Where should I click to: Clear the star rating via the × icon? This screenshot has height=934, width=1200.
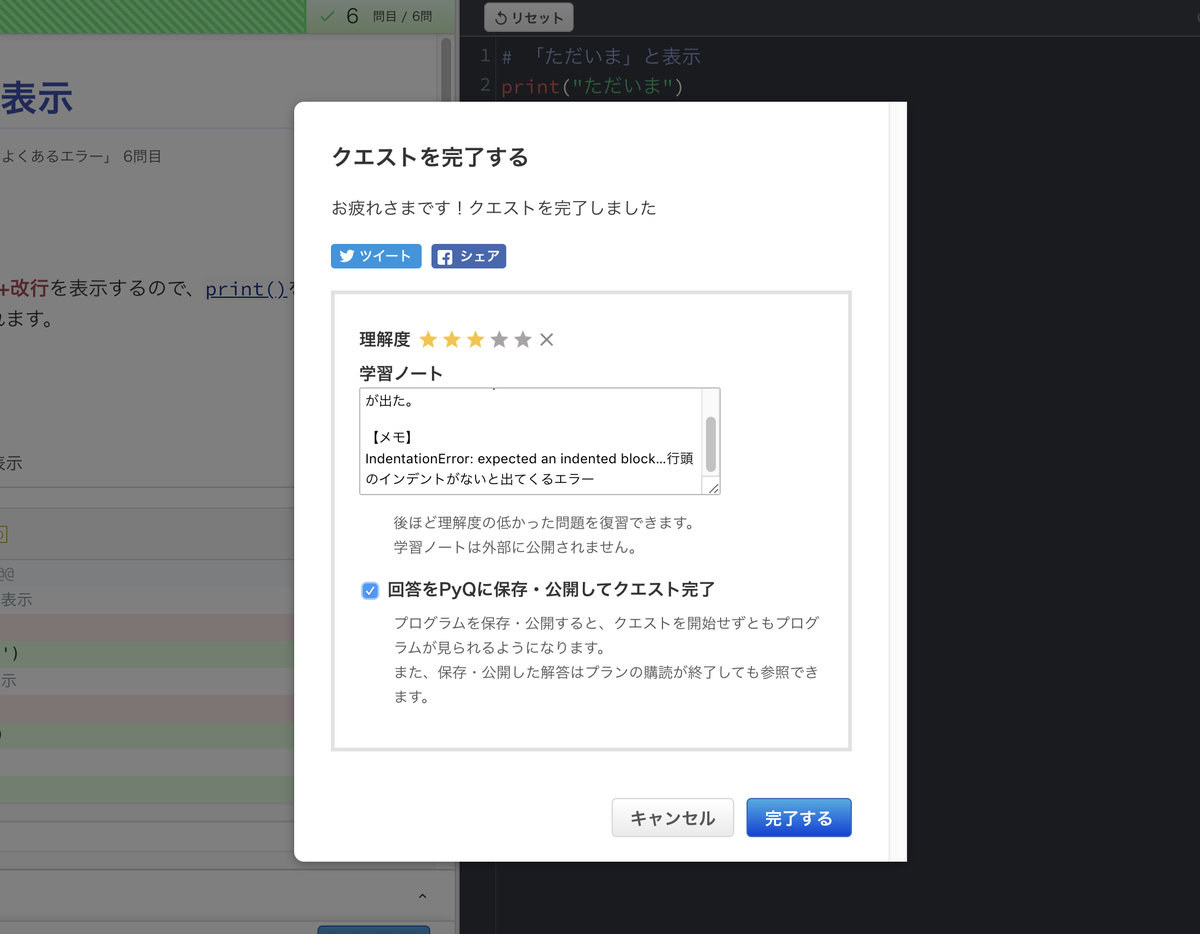point(546,339)
